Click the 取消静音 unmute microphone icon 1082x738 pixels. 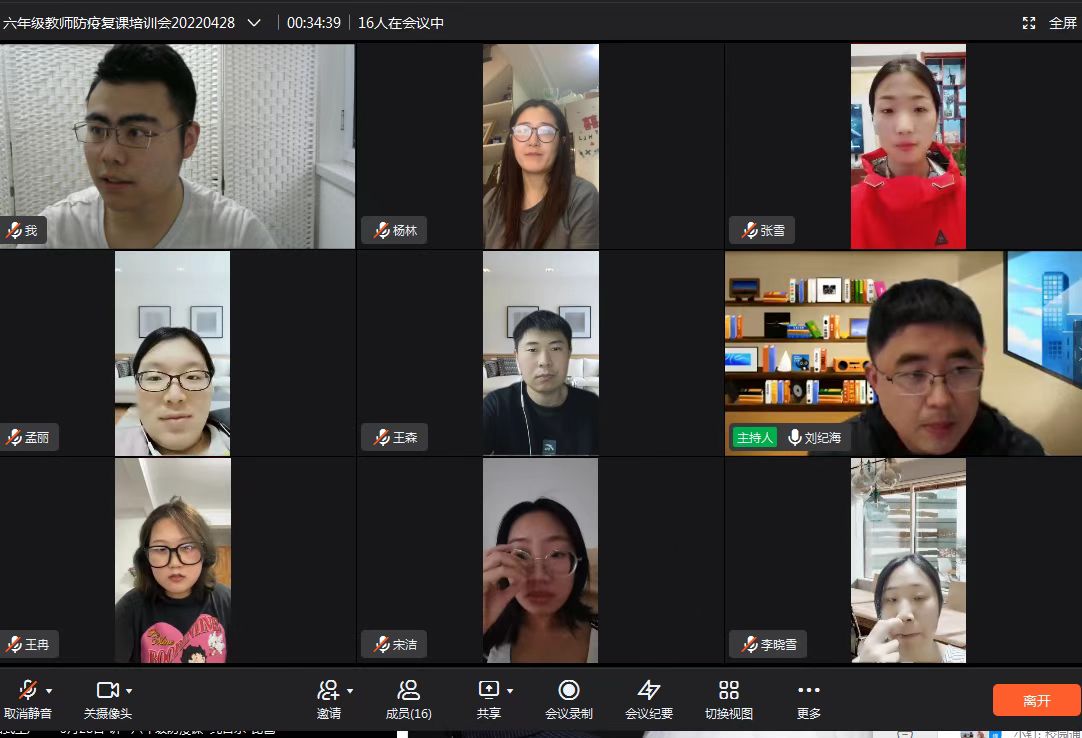pos(27,690)
